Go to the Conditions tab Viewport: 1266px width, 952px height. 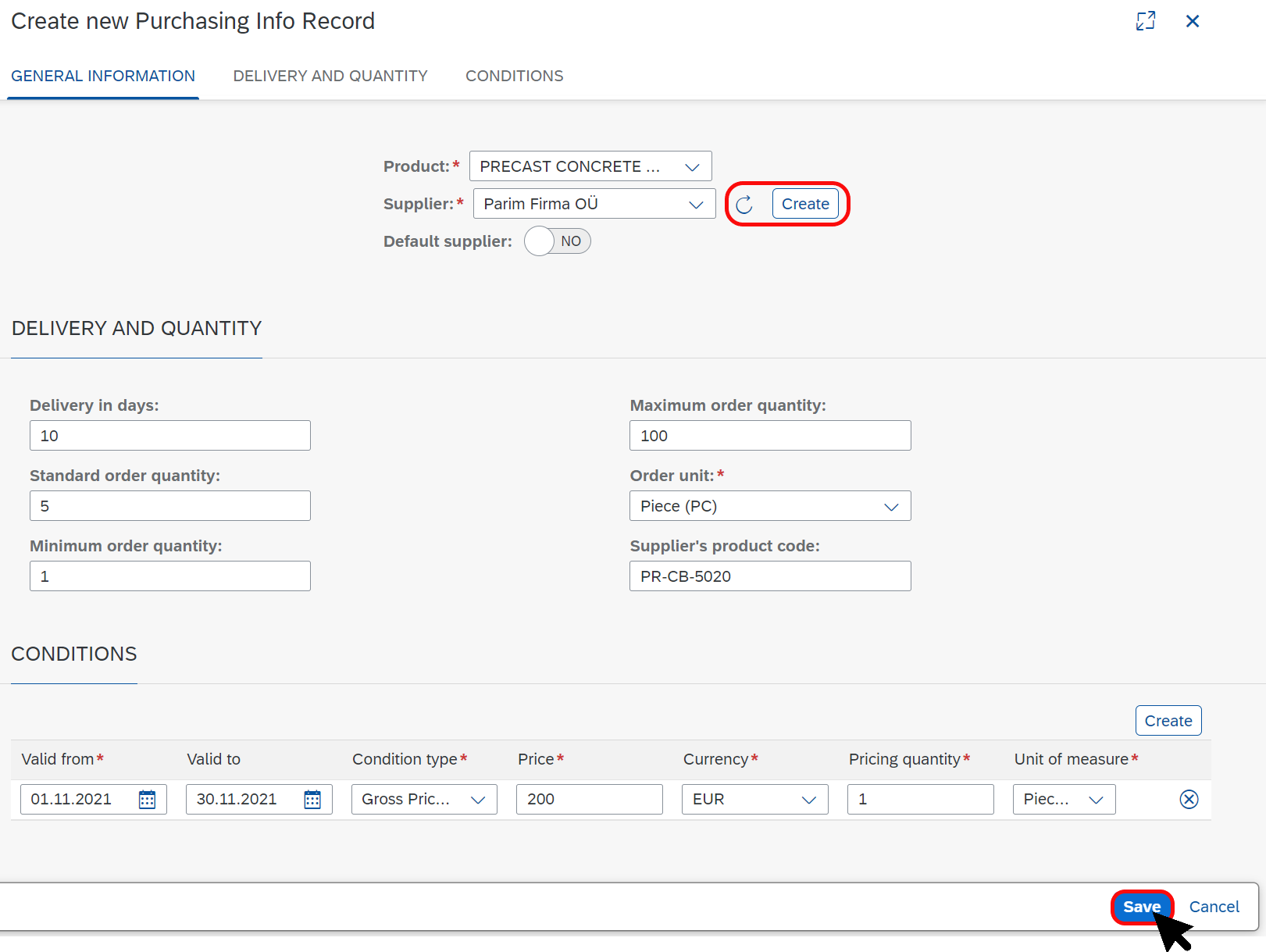click(x=514, y=76)
